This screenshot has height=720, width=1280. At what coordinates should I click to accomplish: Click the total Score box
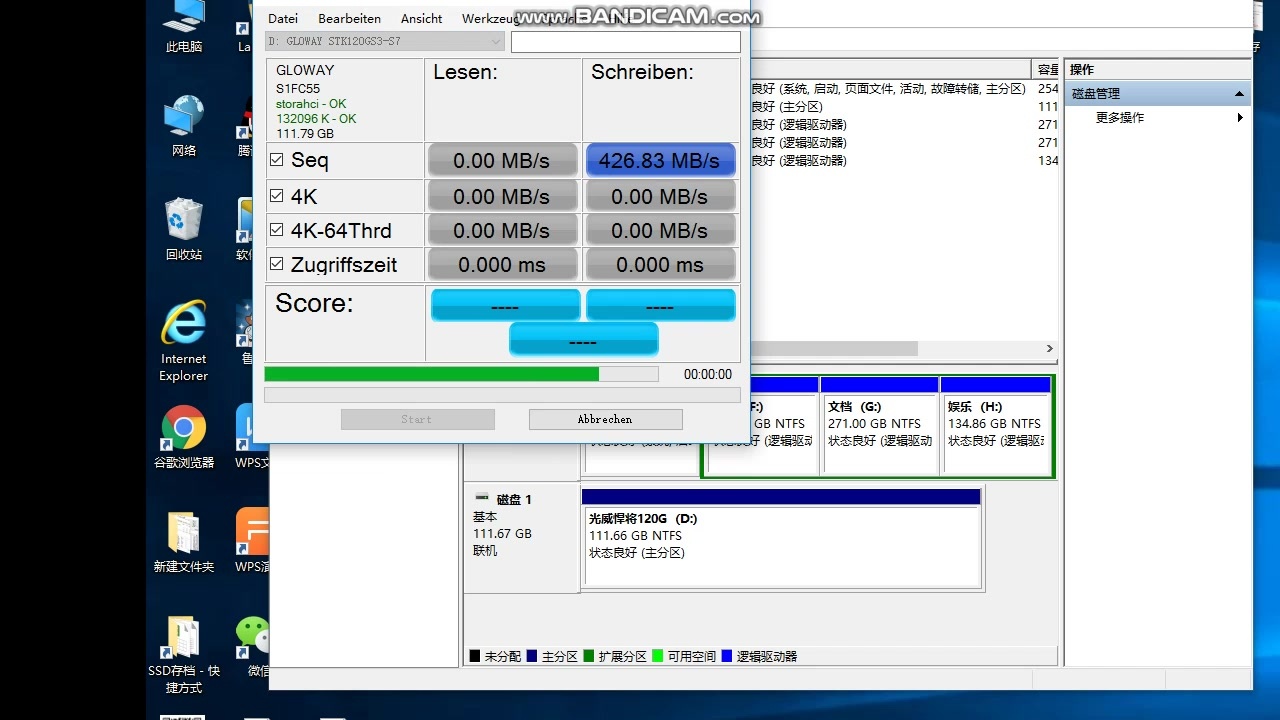pos(584,339)
